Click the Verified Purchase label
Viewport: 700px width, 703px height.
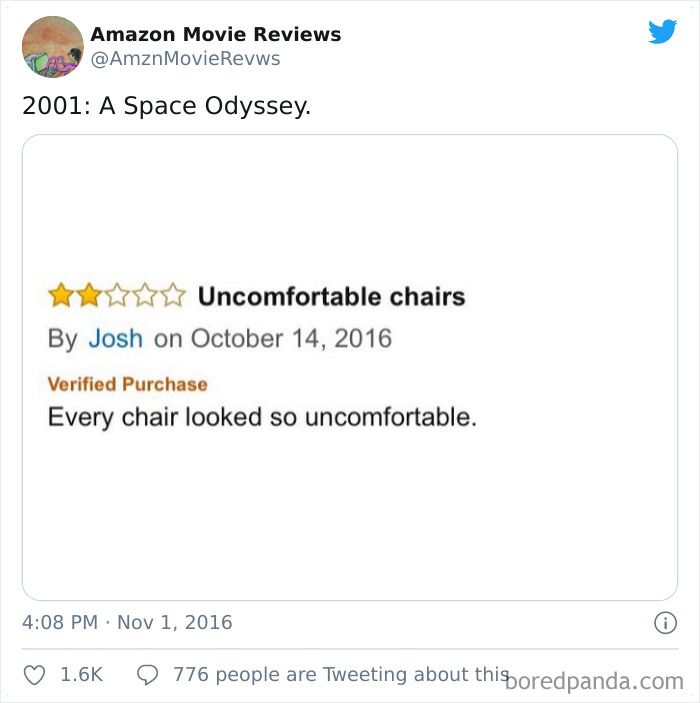tap(128, 384)
